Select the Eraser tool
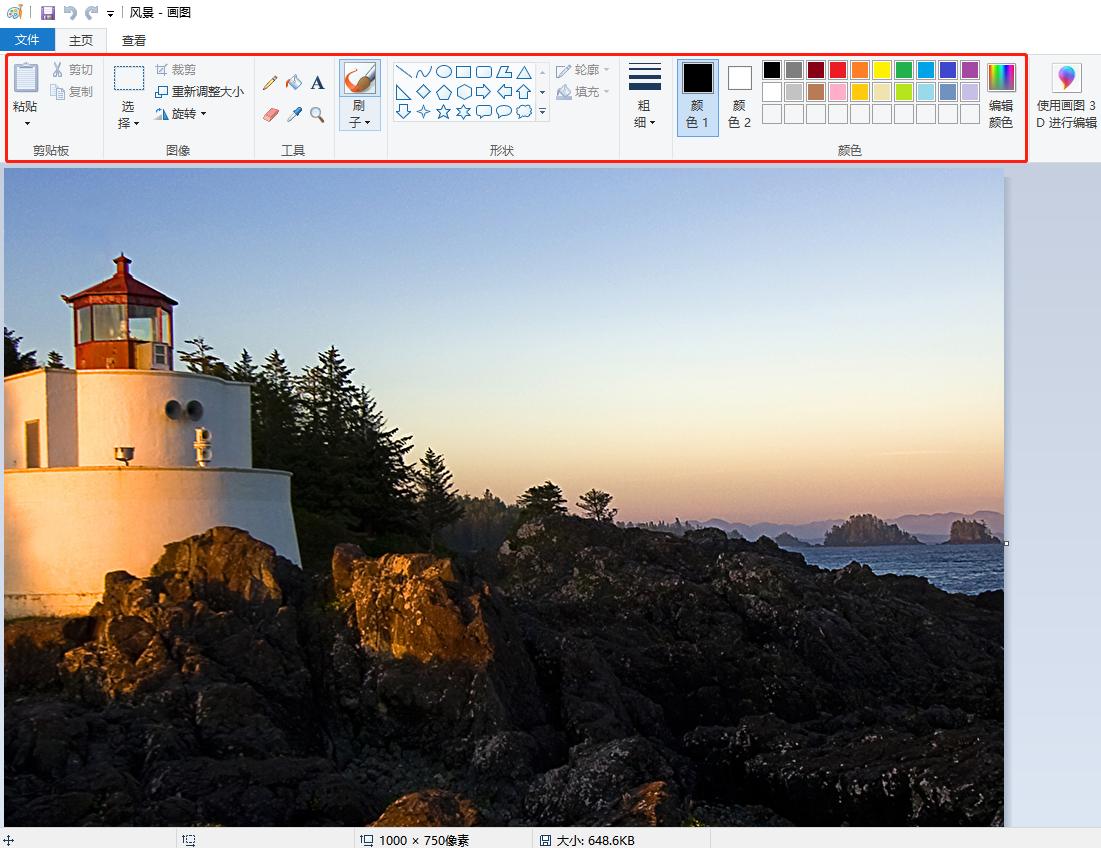 (x=270, y=115)
